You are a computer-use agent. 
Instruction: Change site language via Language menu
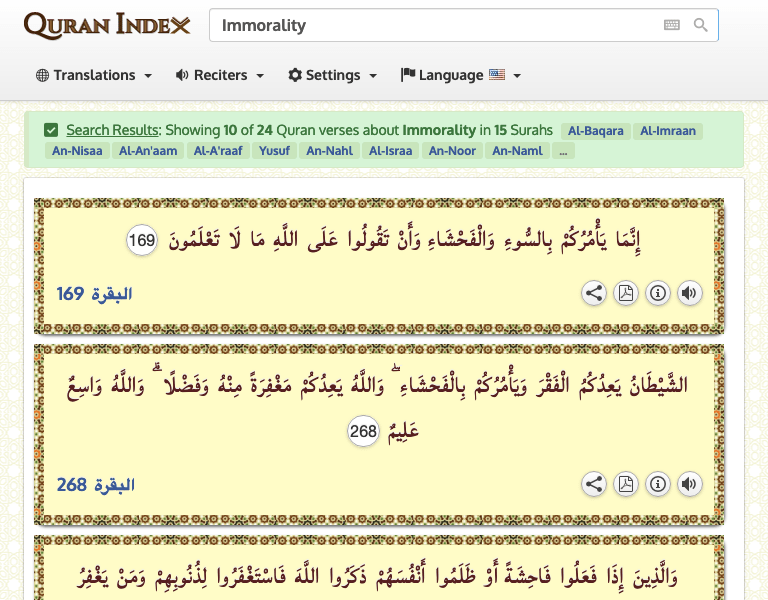tap(461, 75)
